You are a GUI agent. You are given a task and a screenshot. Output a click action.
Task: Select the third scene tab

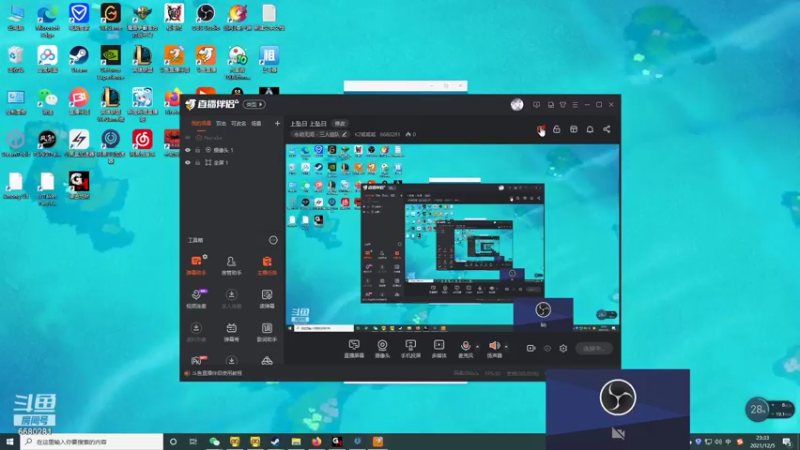click(238, 123)
